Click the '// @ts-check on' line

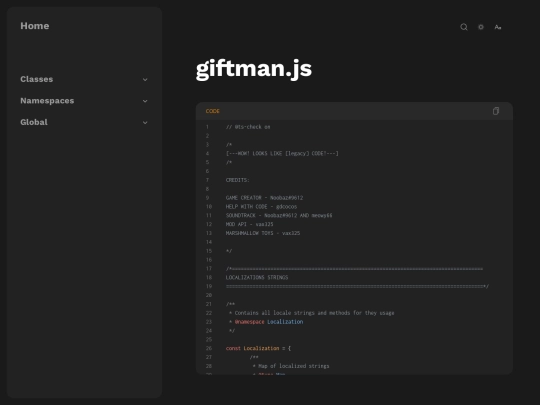(x=248, y=127)
